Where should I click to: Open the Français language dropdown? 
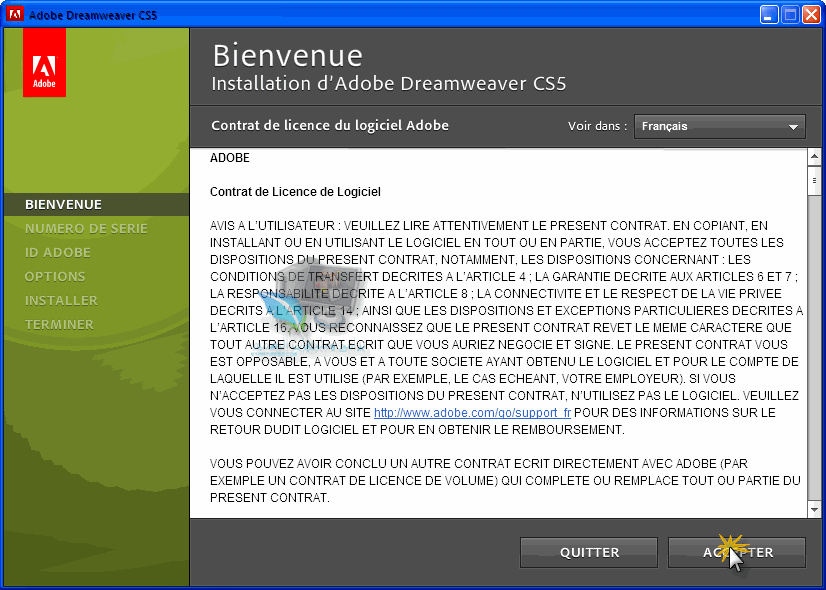720,126
